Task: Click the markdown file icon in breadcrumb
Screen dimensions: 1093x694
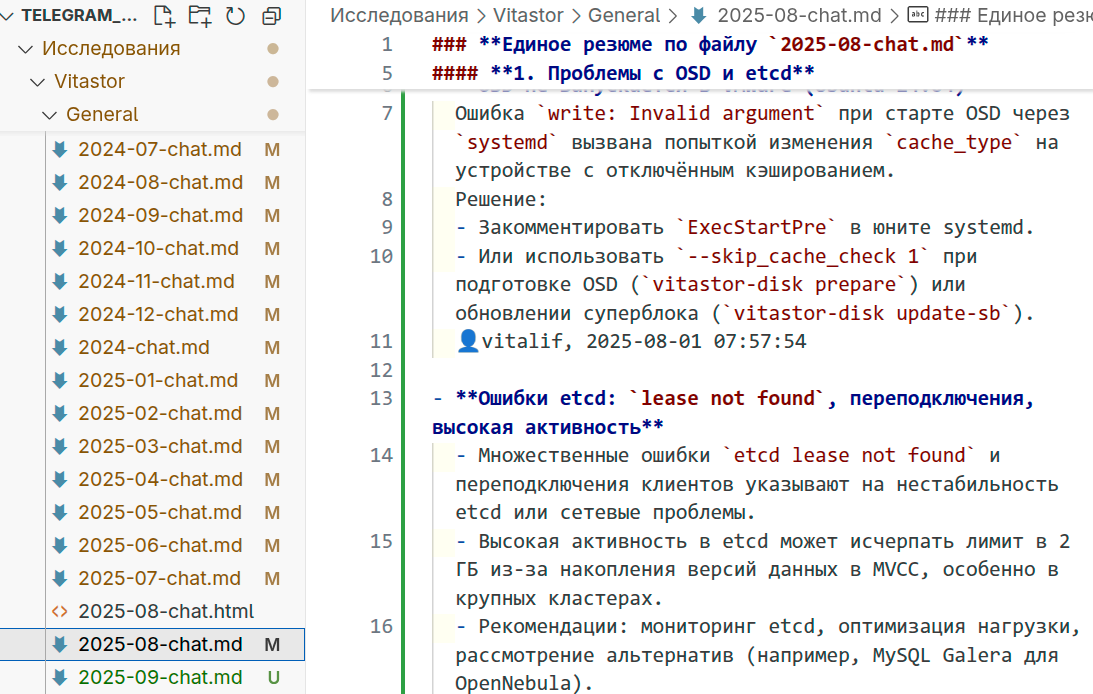Action: pos(699,15)
